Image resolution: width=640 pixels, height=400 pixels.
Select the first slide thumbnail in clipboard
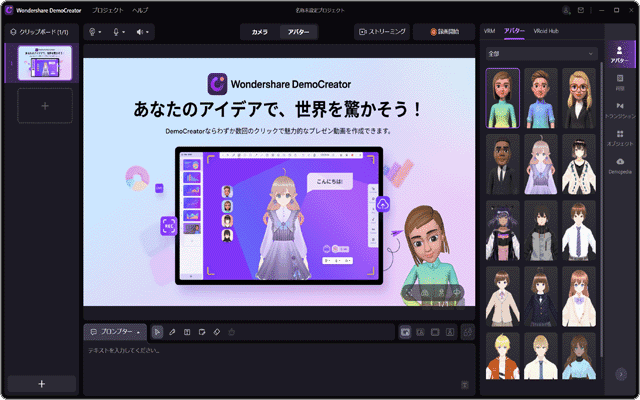[45, 63]
